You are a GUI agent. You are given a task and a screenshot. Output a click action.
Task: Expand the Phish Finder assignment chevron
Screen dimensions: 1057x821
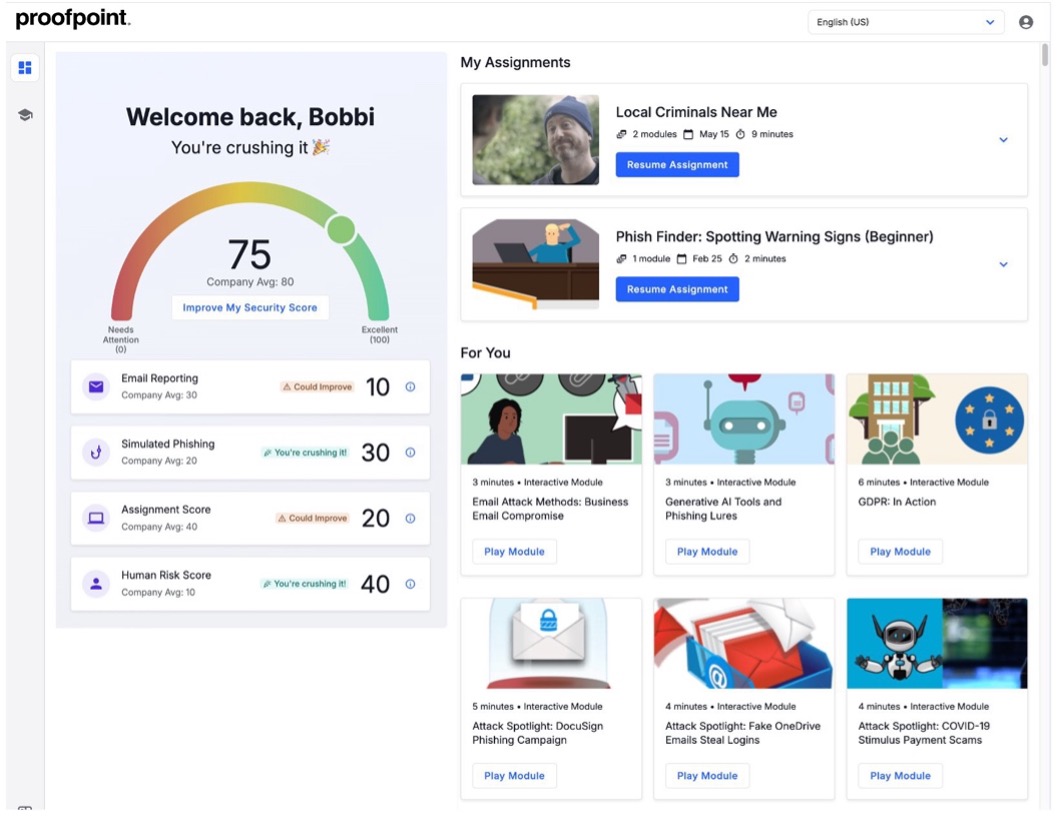click(1003, 264)
